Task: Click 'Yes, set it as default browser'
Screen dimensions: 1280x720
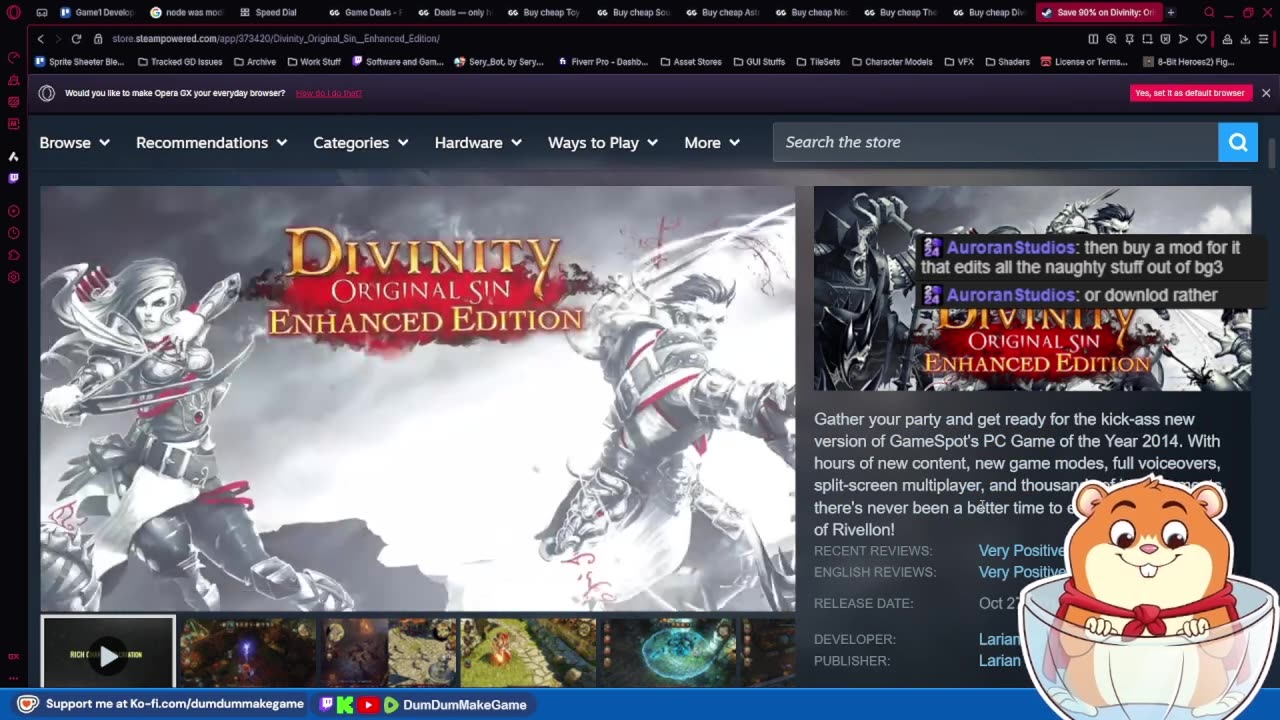Action: [1190, 93]
